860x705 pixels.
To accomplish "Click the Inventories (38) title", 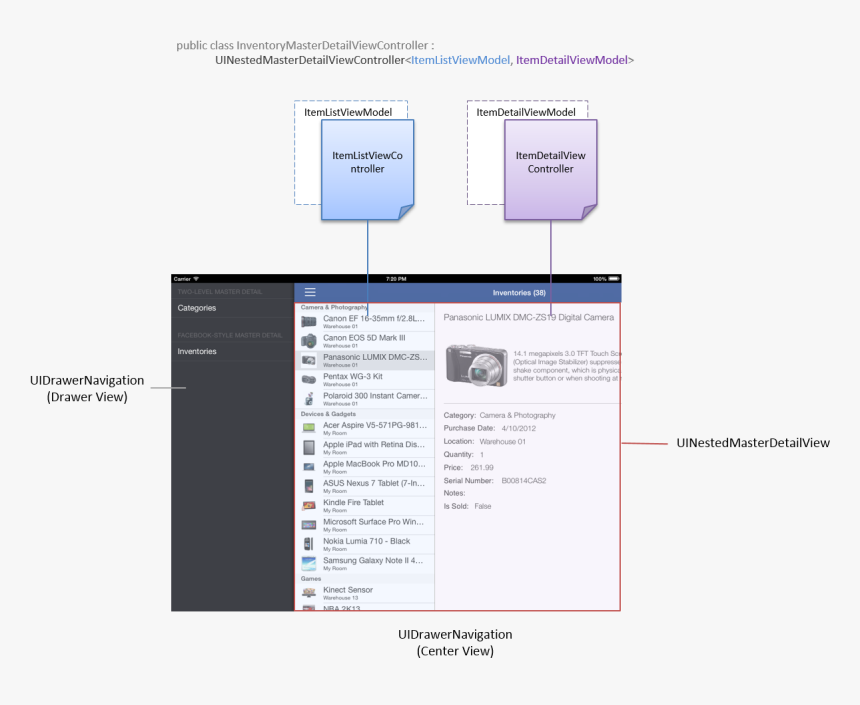I will click(x=519, y=292).
